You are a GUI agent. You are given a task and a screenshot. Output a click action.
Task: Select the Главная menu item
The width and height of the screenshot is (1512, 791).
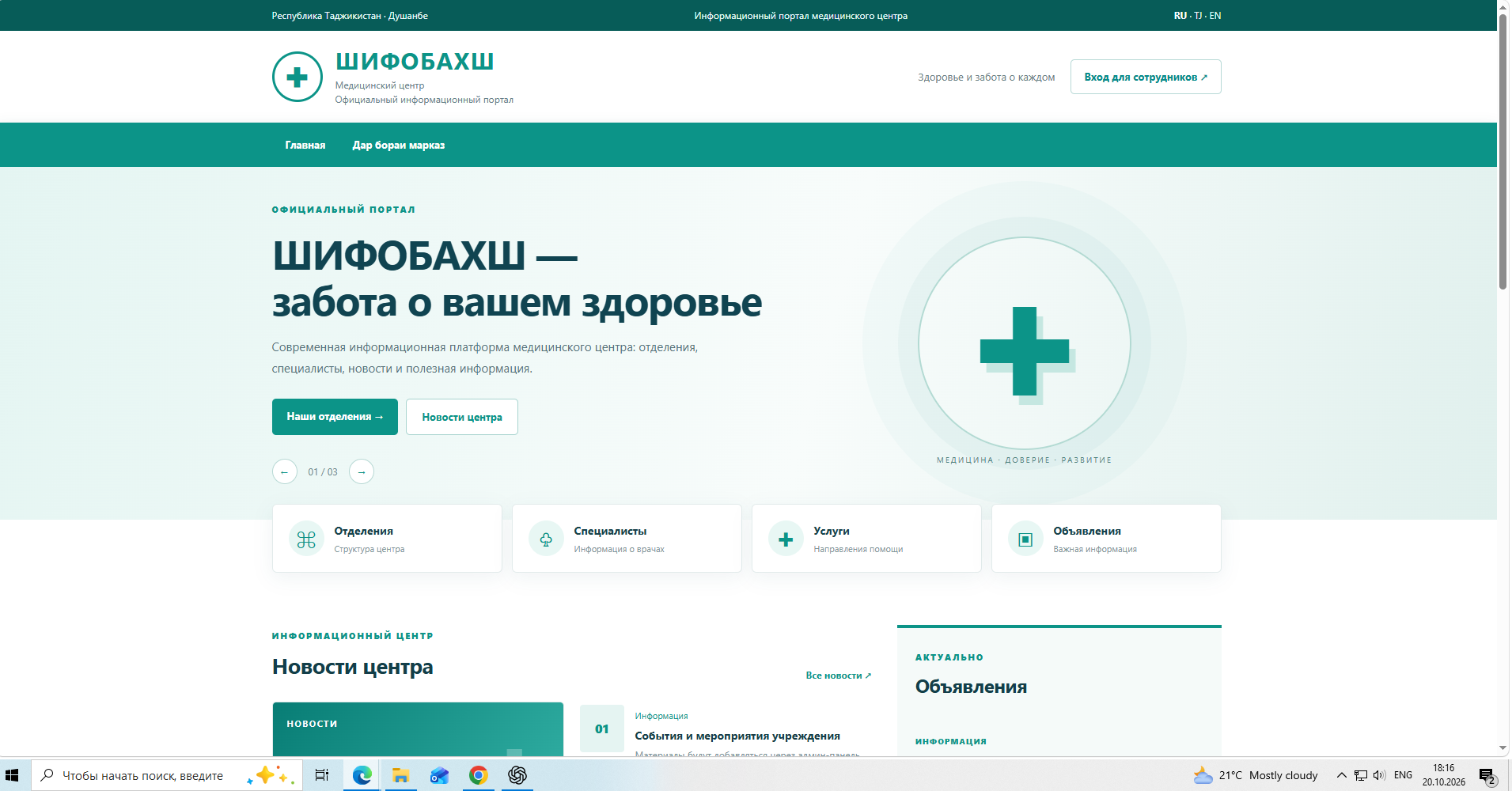click(x=305, y=145)
